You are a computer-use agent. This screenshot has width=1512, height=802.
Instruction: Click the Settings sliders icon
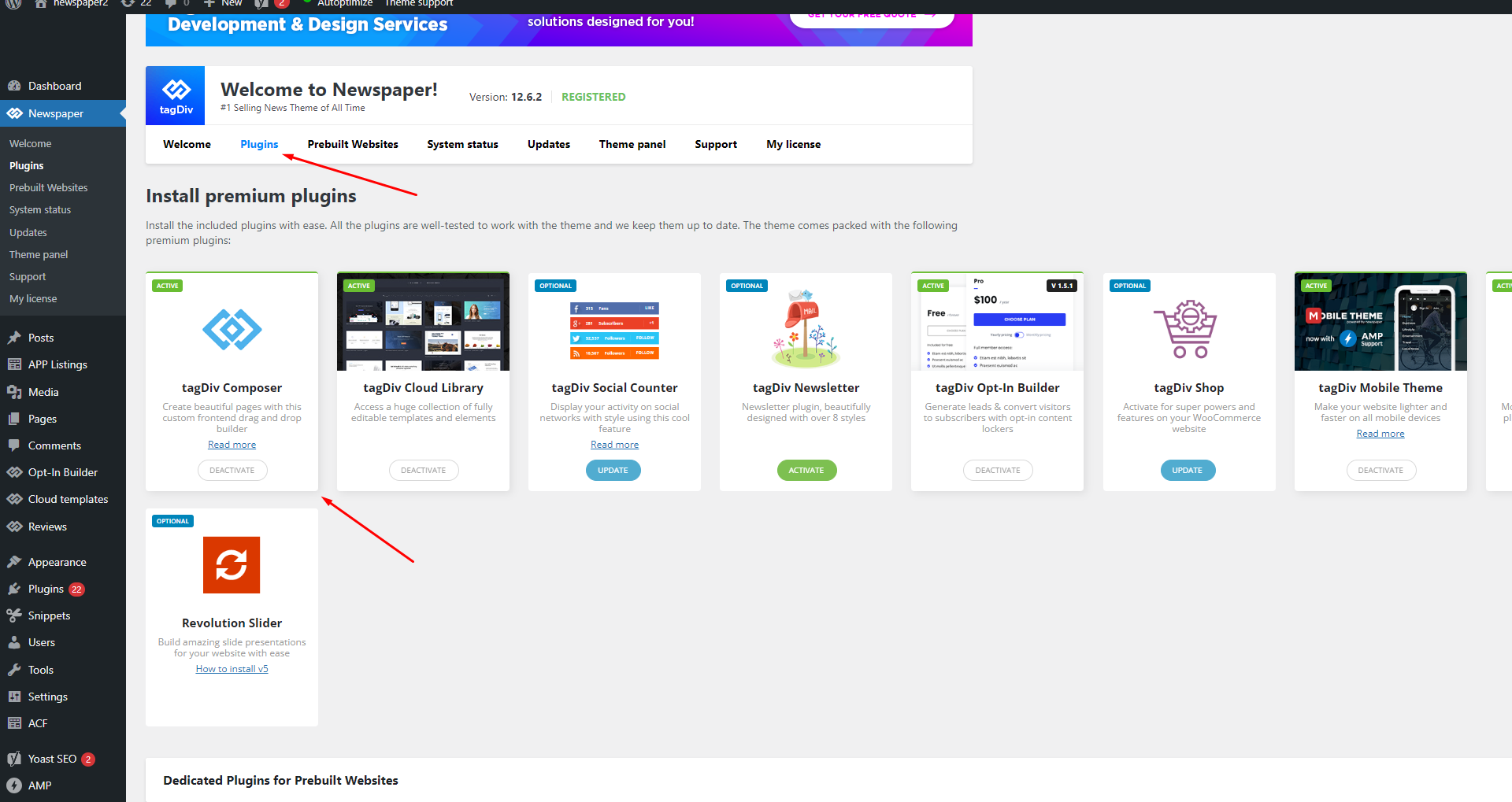(x=14, y=697)
